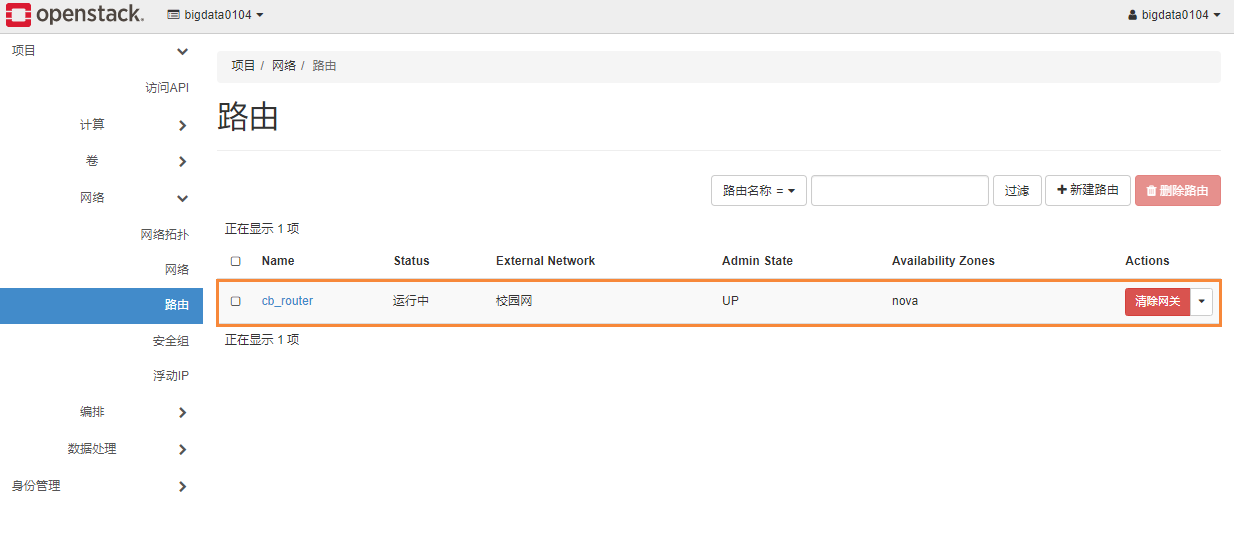Click the 校园网 external network cell
The width and height of the screenshot is (1234, 538).
[x=514, y=301]
